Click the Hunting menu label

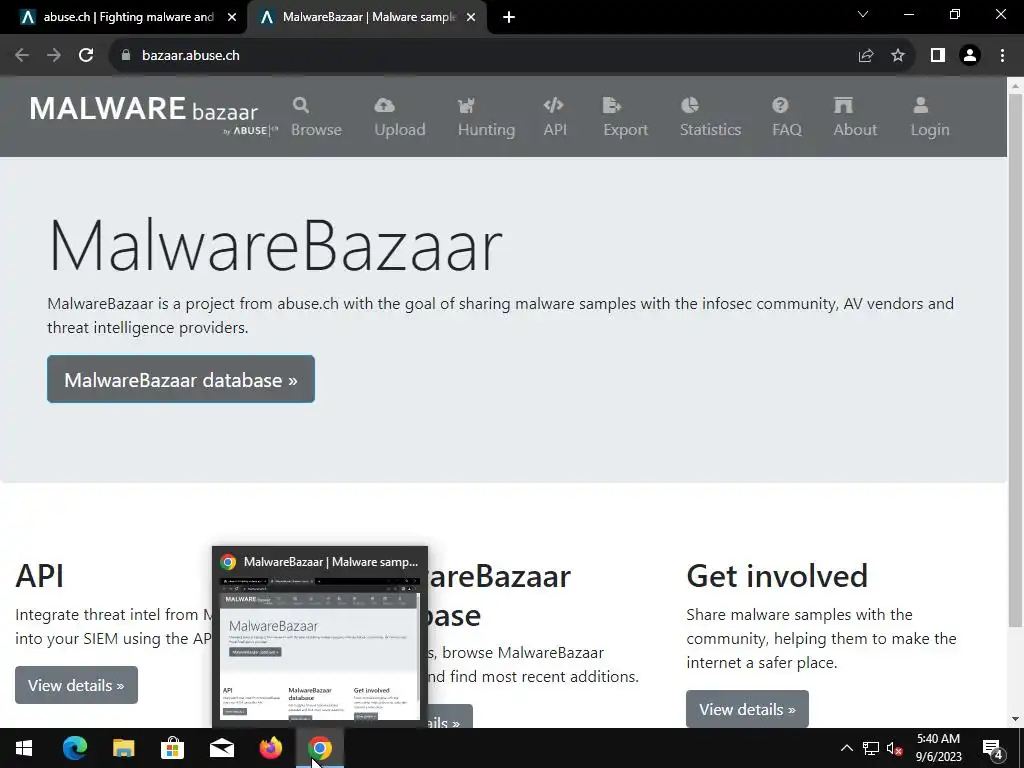[487, 129]
